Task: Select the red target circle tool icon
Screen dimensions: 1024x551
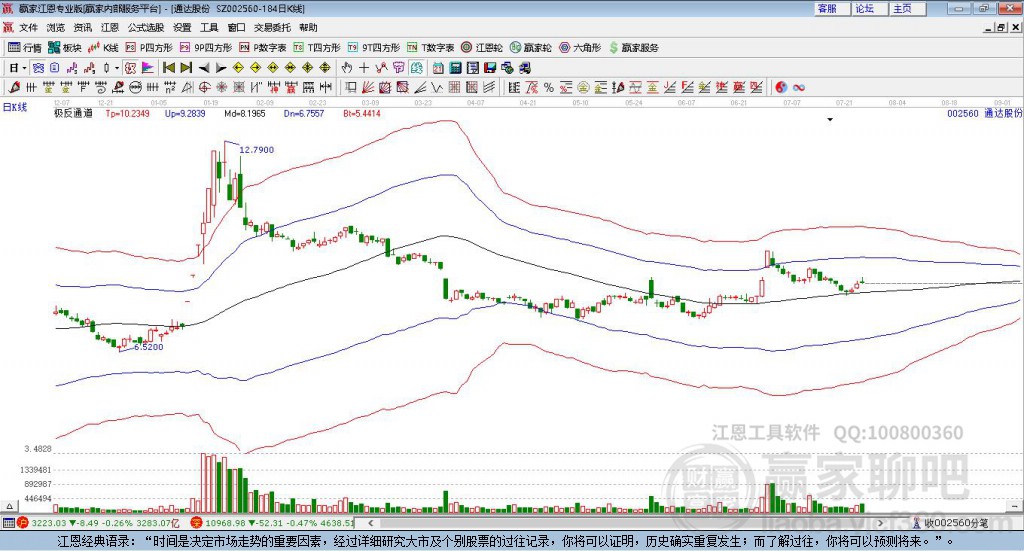Action: click(x=204, y=87)
